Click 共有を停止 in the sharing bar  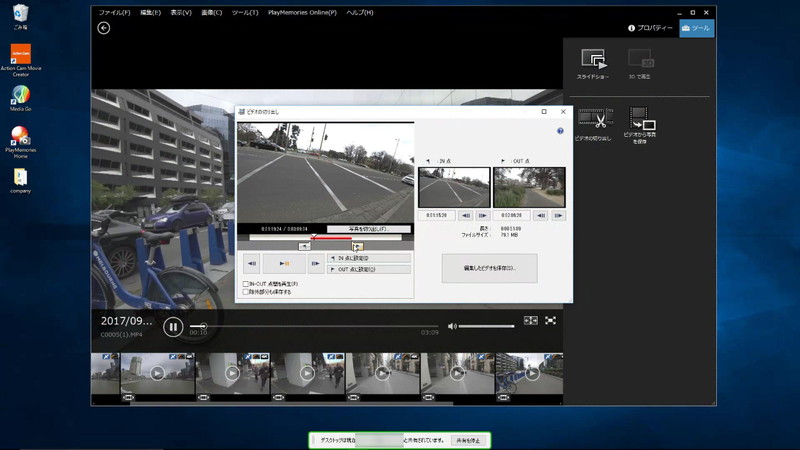click(468, 440)
